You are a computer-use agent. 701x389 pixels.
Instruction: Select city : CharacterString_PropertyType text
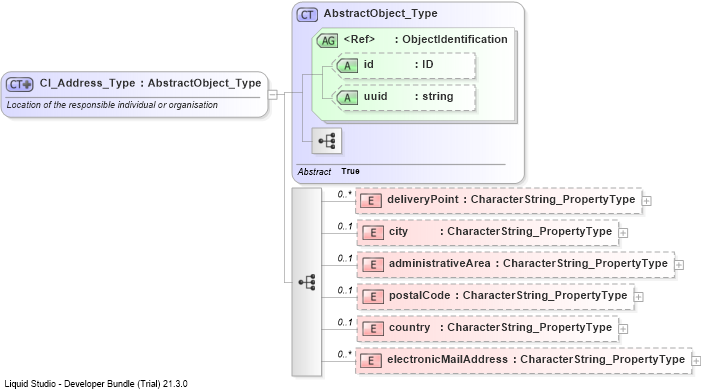500,232
